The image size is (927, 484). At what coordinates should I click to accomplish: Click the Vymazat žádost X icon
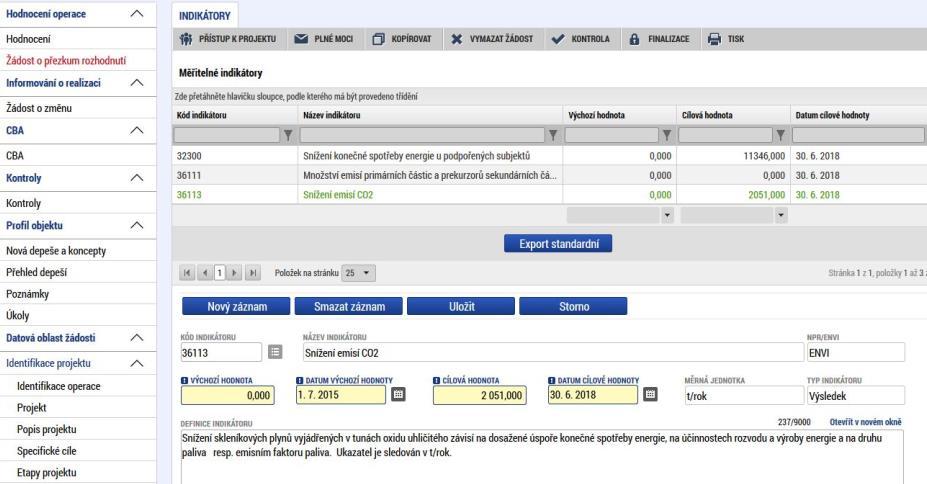(456, 39)
